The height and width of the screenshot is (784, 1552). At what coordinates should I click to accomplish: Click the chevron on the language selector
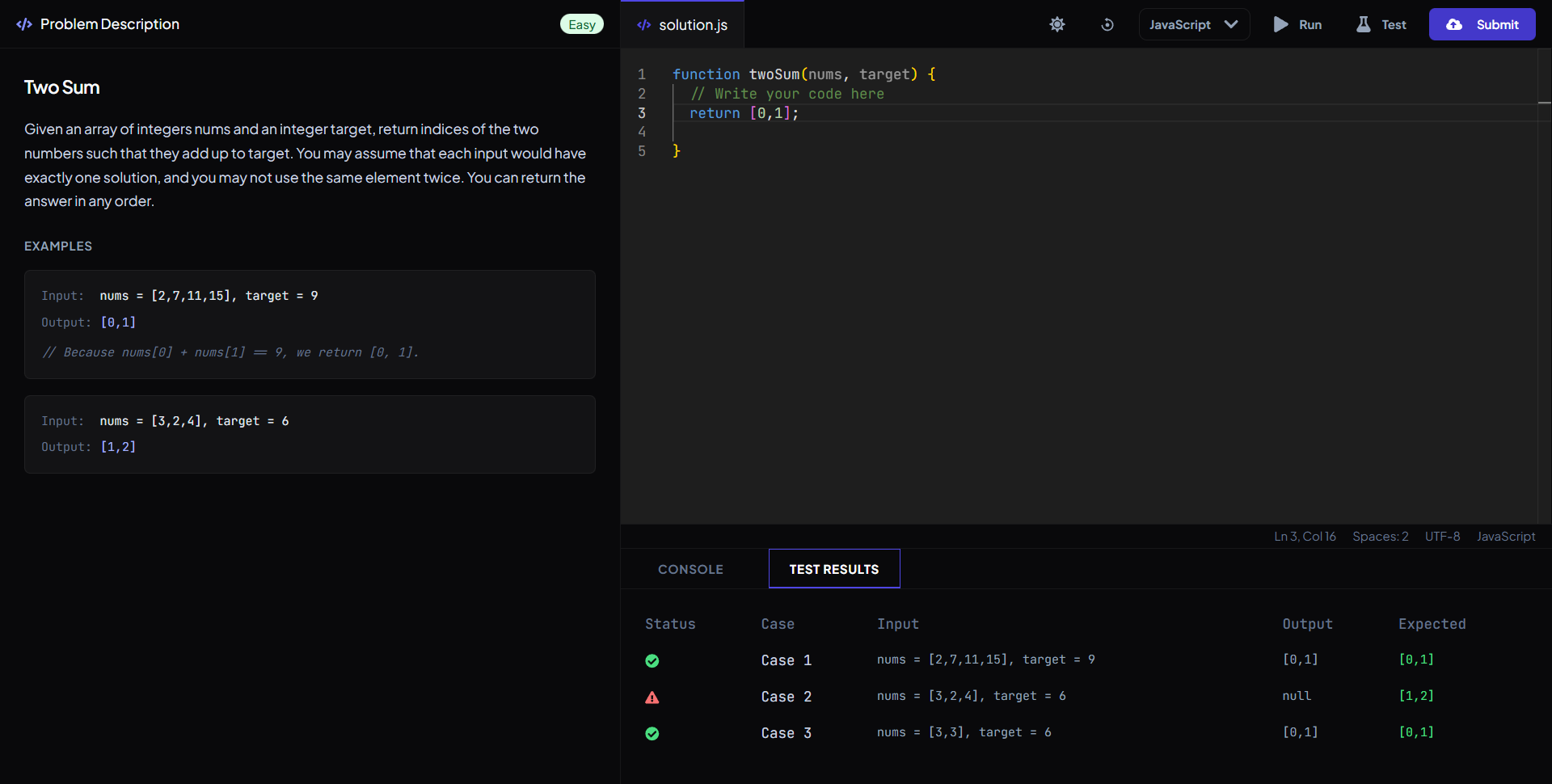pos(1232,24)
